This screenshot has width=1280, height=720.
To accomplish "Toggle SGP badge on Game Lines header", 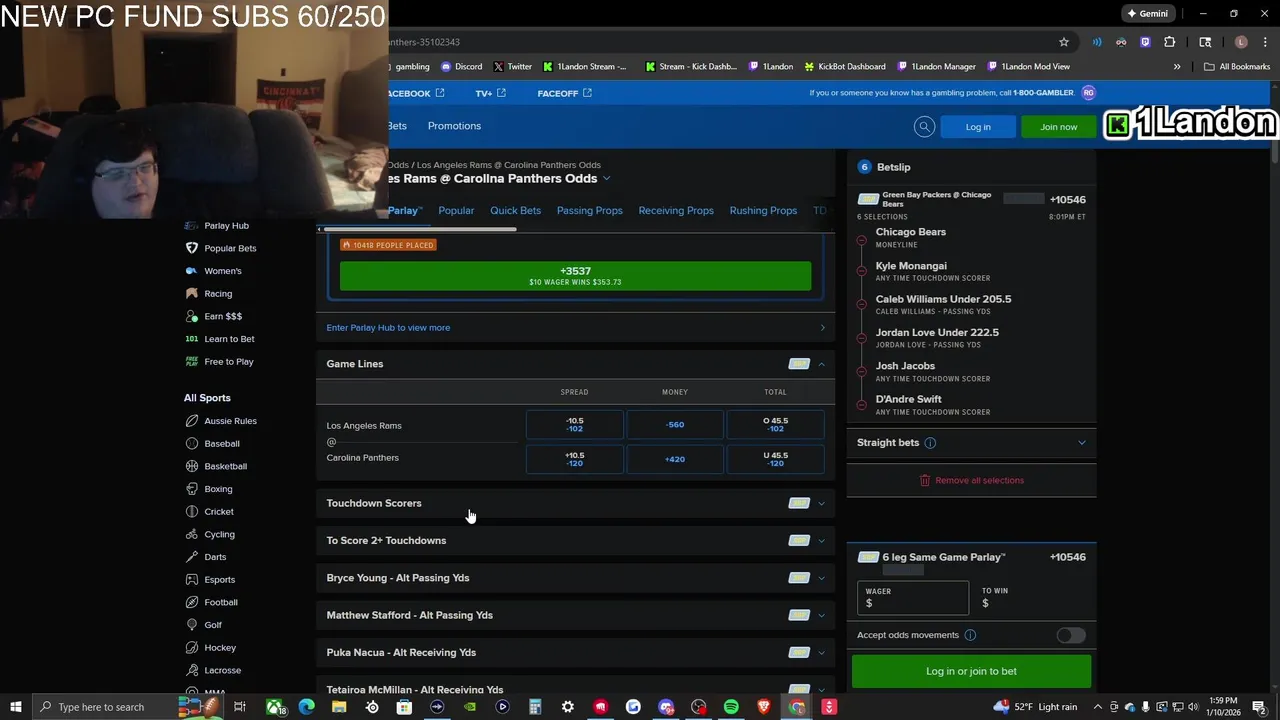I will [799, 364].
